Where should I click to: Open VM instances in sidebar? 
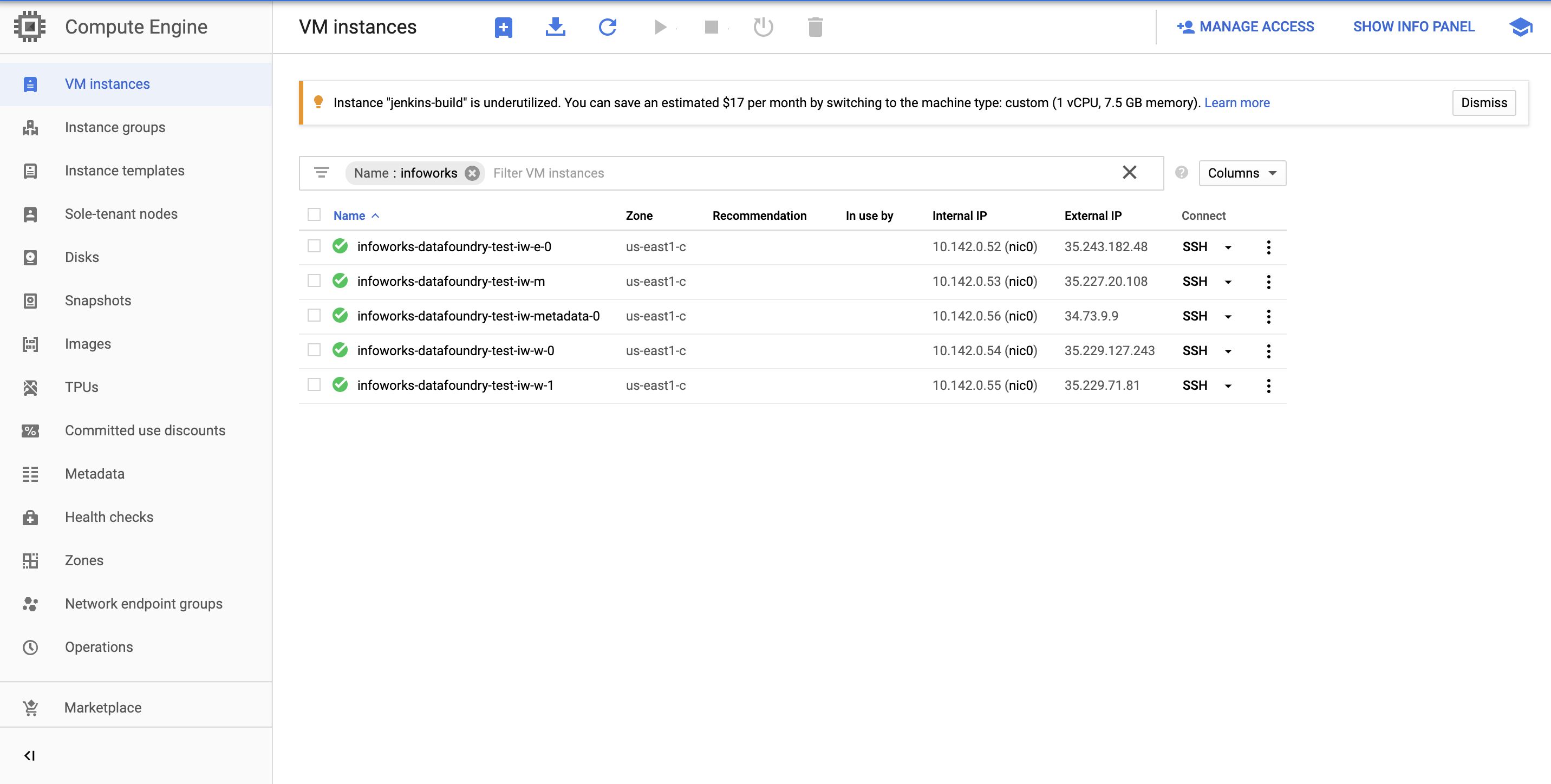point(136,84)
